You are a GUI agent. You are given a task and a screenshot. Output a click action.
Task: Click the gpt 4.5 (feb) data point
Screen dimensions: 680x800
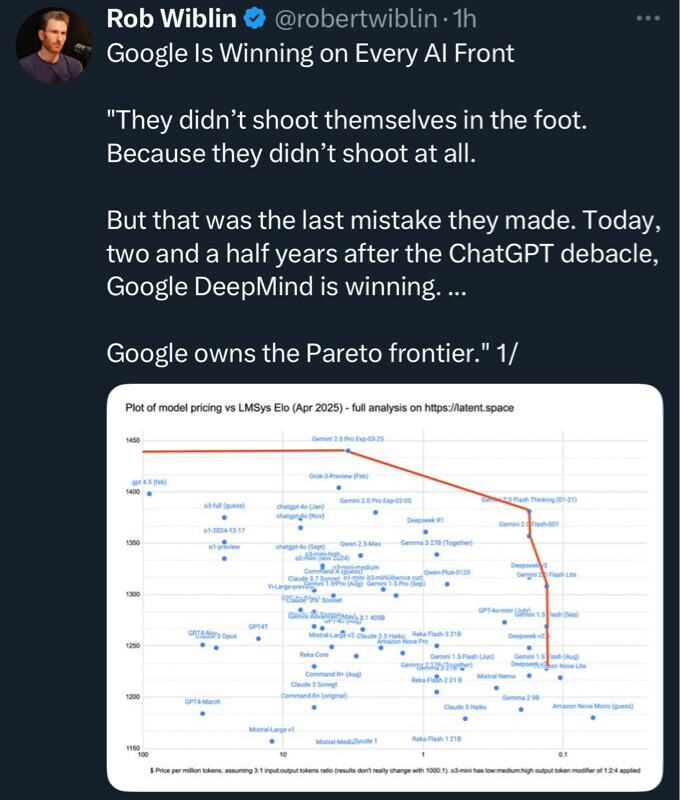click(149, 493)
